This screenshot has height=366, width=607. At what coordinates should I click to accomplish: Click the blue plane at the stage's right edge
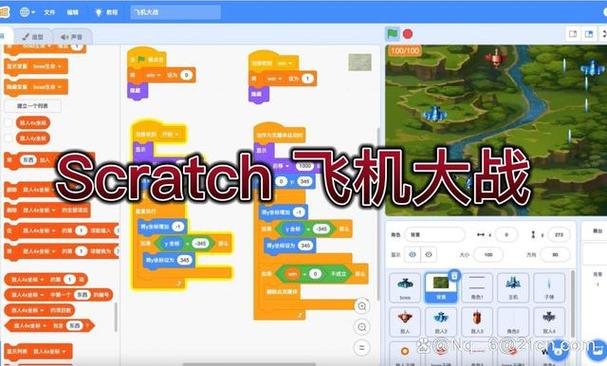(x=592, y=69)
